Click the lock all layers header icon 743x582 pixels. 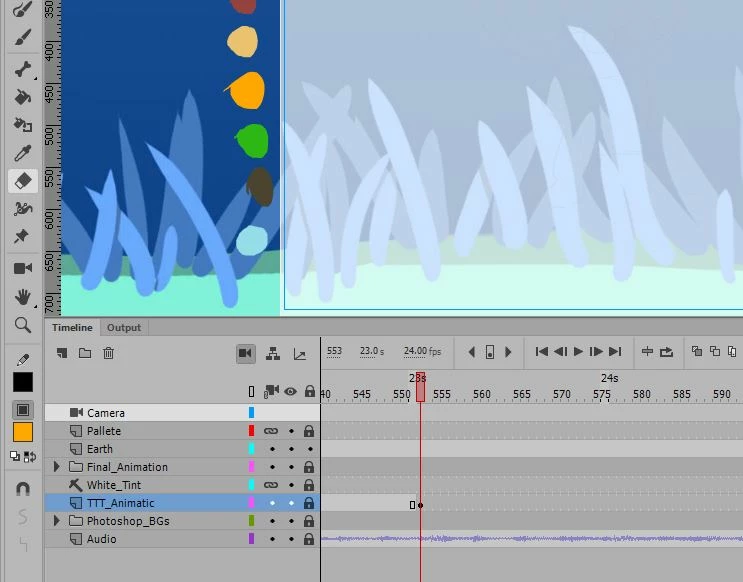coord(310,391)
